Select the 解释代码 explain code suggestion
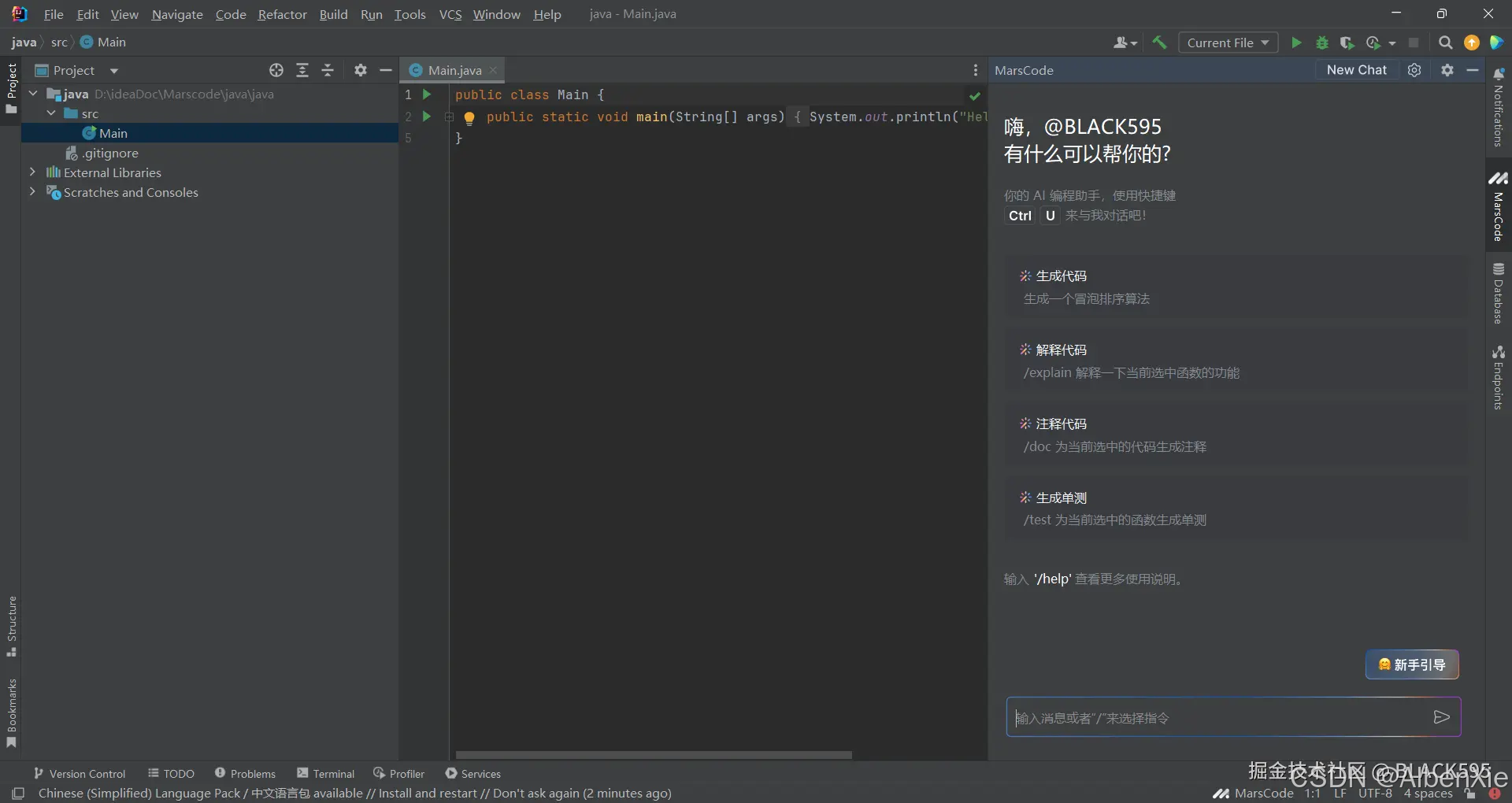This screenshot has height=803, width=1512. click(1237, 361)
